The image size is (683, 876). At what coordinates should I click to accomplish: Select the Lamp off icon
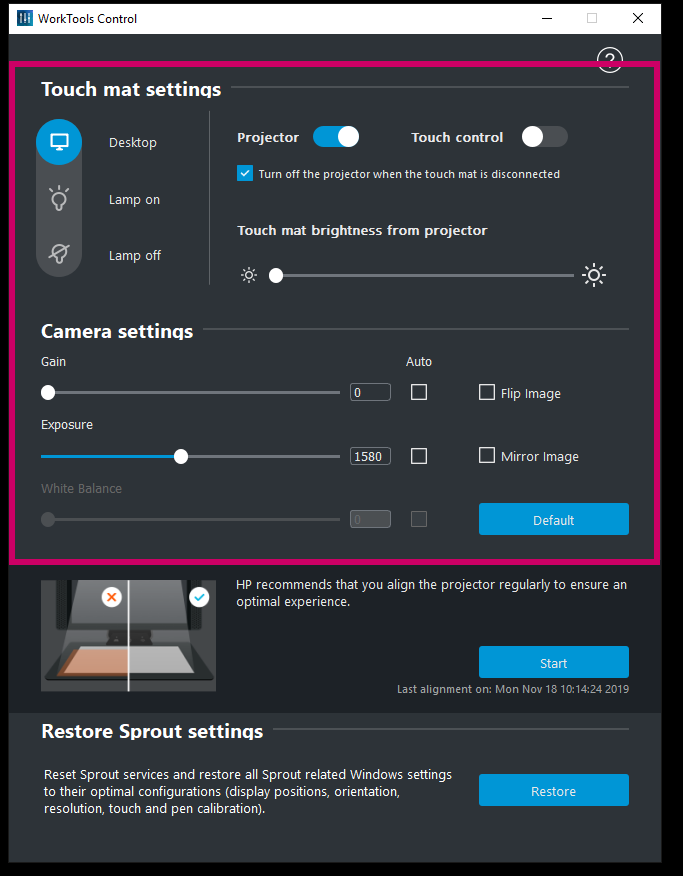coord(59,255)
